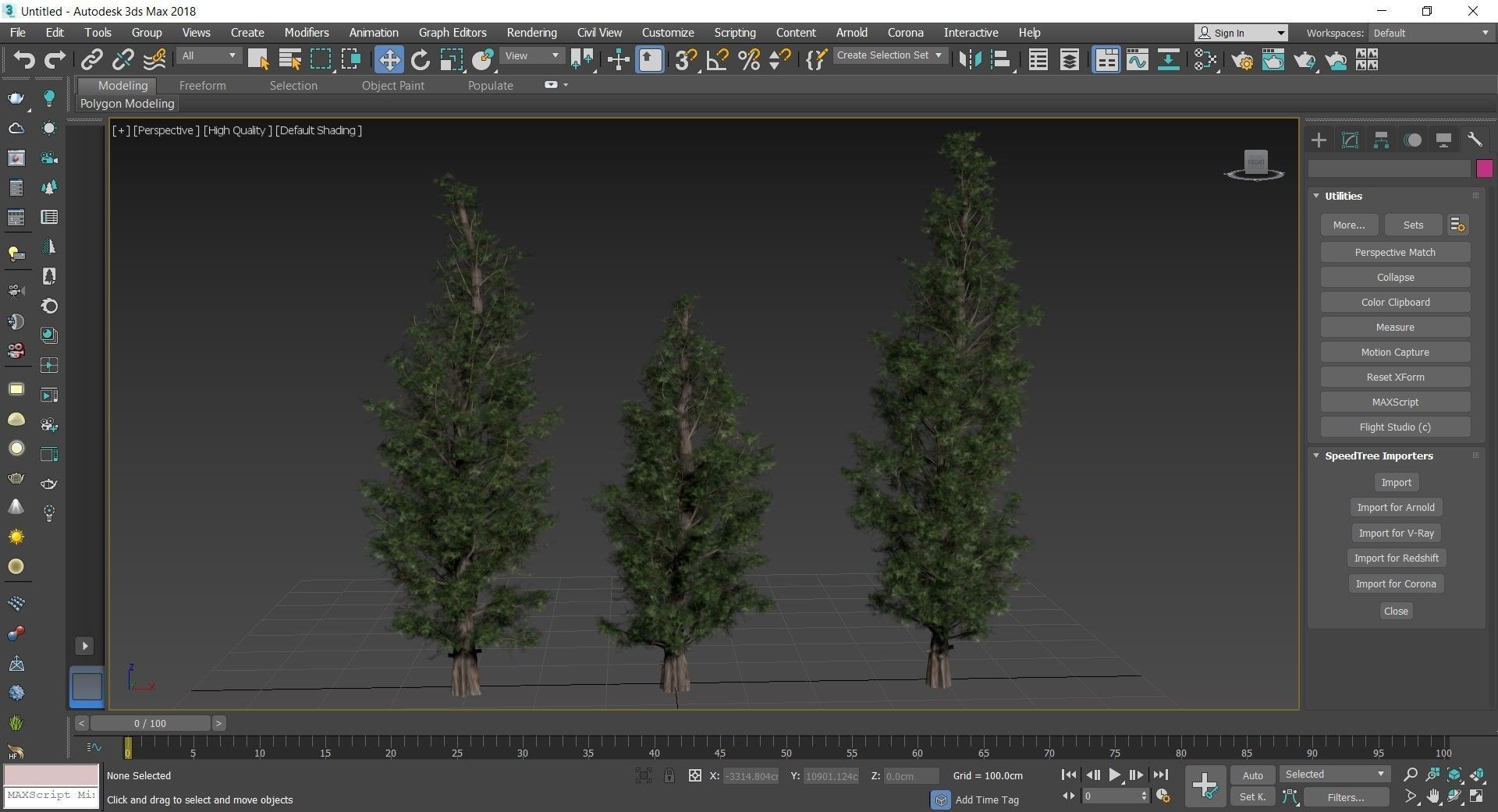Open the Create command panel tab
This screenshot has width=1498, height=812.
(x=1319, y=140)
